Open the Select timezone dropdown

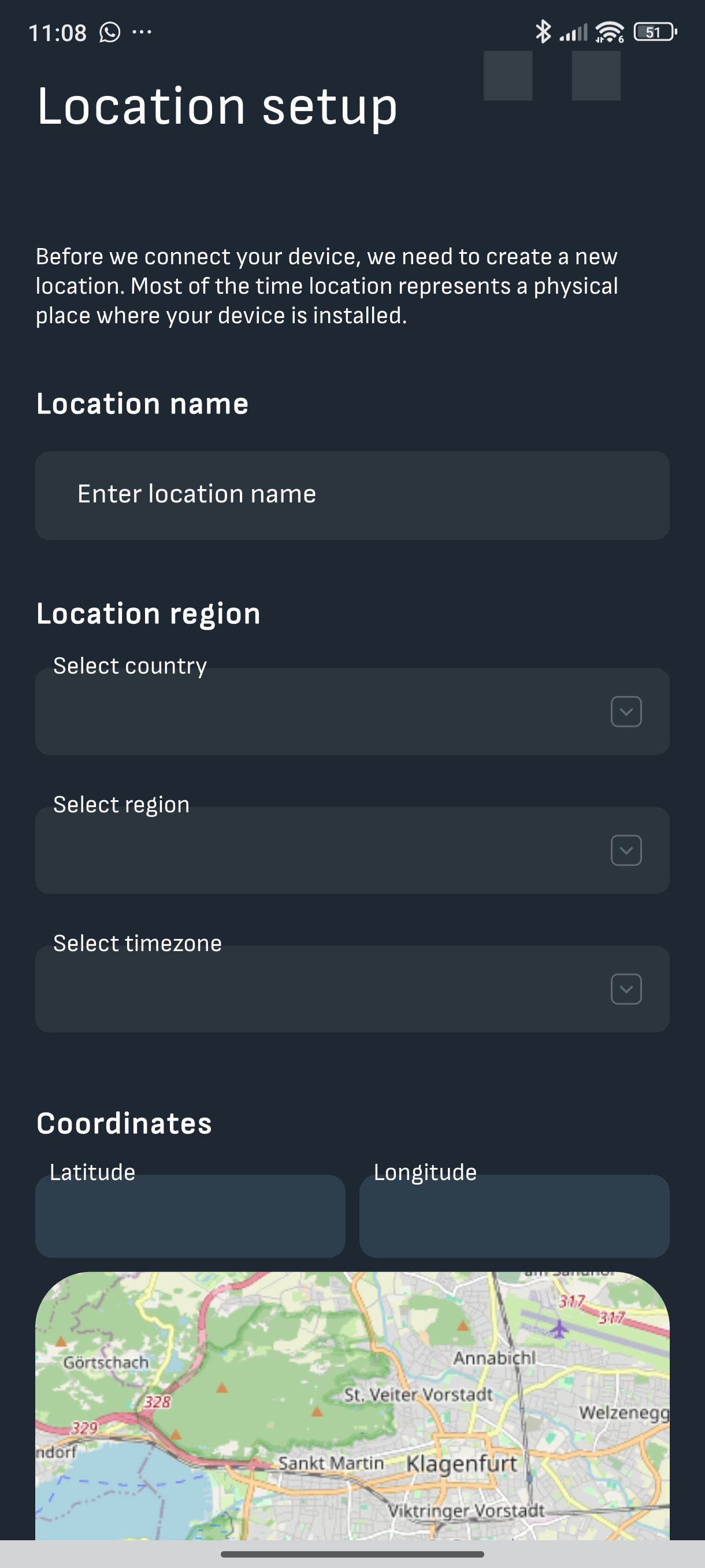point(352,989)
